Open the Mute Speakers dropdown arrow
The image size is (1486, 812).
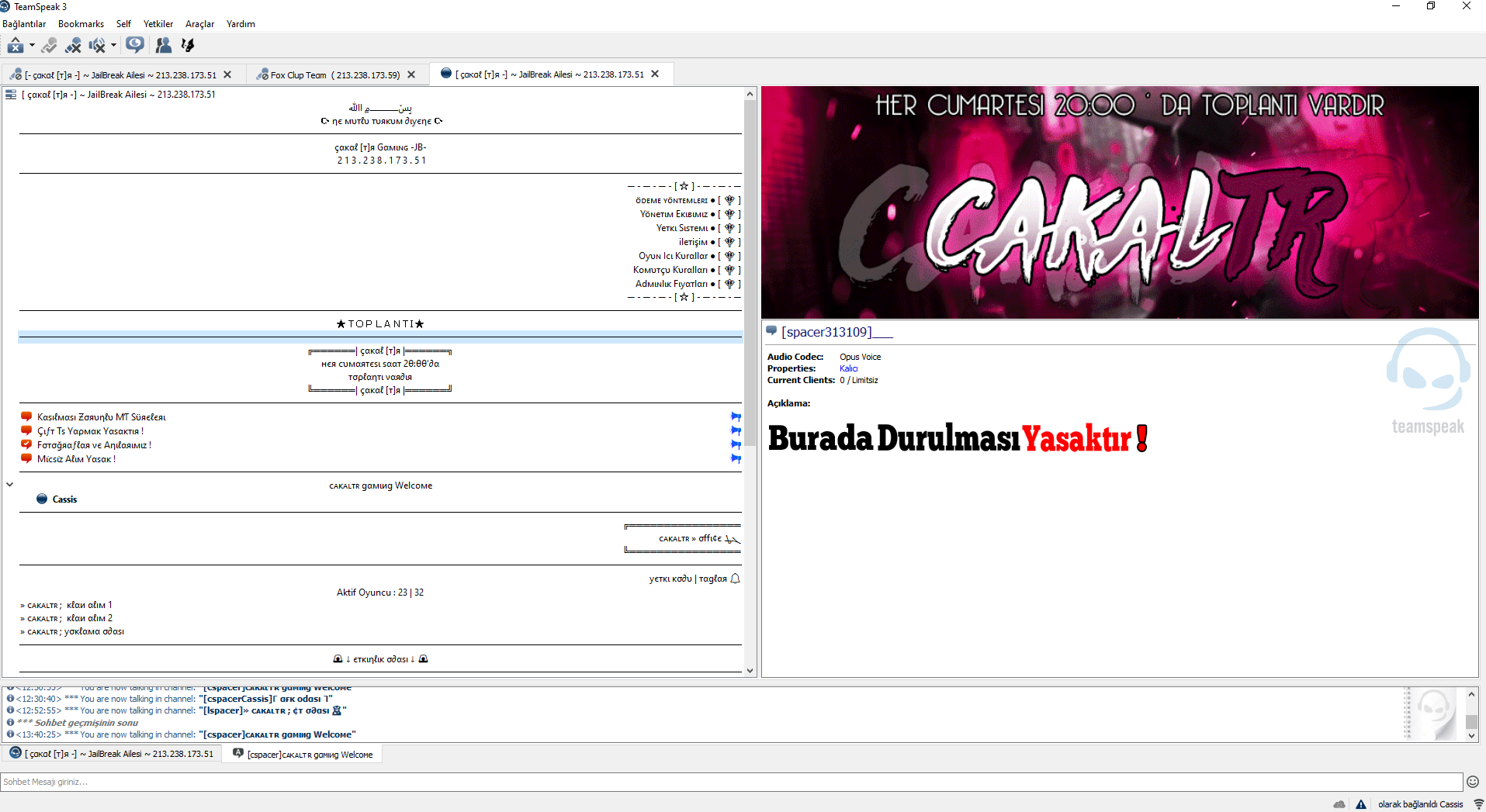point(113,46)
